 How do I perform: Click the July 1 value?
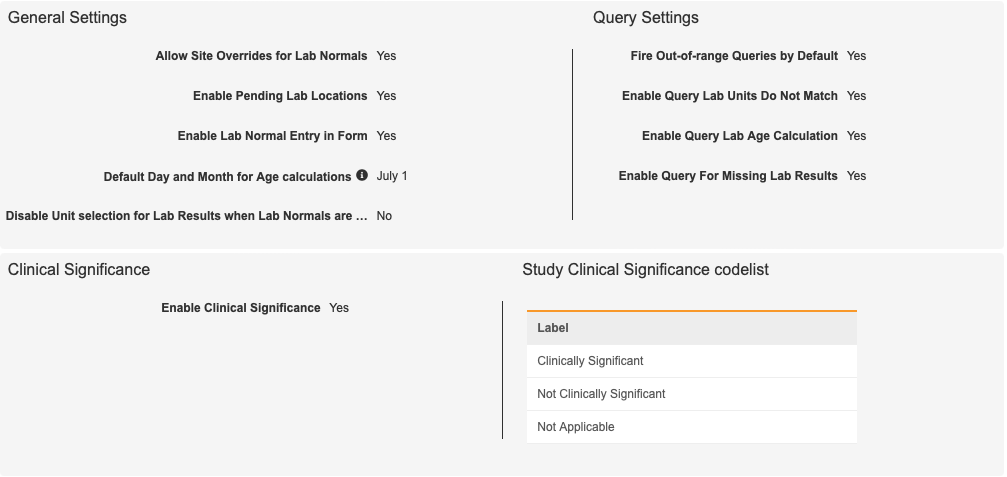[392, 176]
